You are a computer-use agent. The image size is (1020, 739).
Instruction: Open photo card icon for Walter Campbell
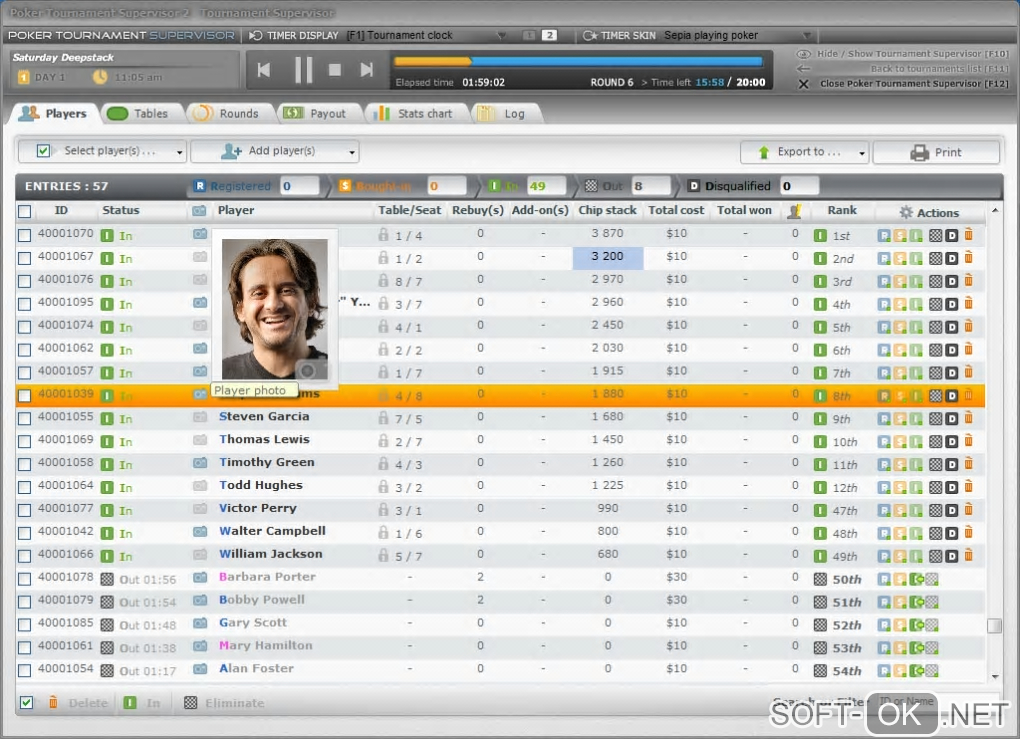(200, 531)
